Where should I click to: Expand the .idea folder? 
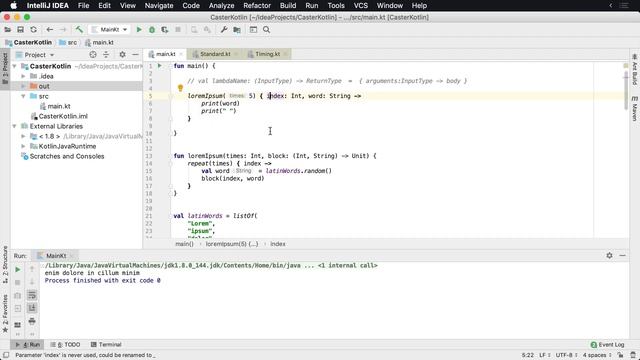23,76
